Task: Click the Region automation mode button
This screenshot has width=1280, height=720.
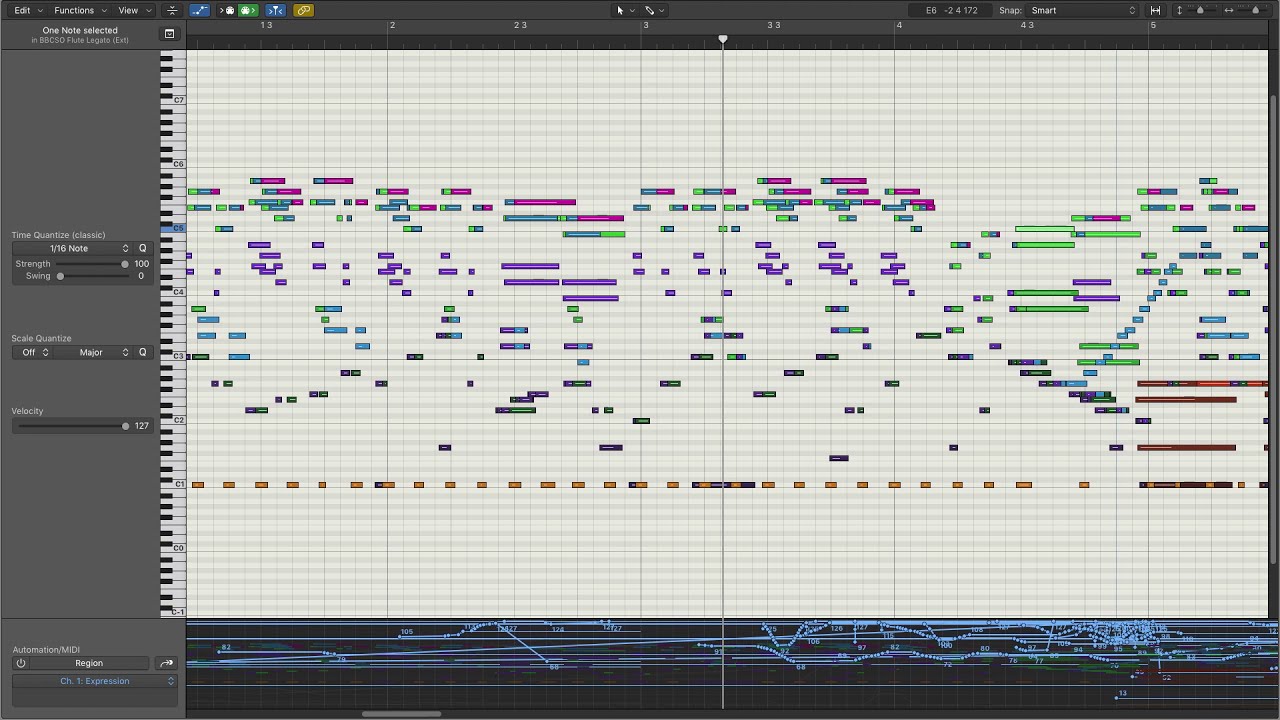Action: click(89, 663)
